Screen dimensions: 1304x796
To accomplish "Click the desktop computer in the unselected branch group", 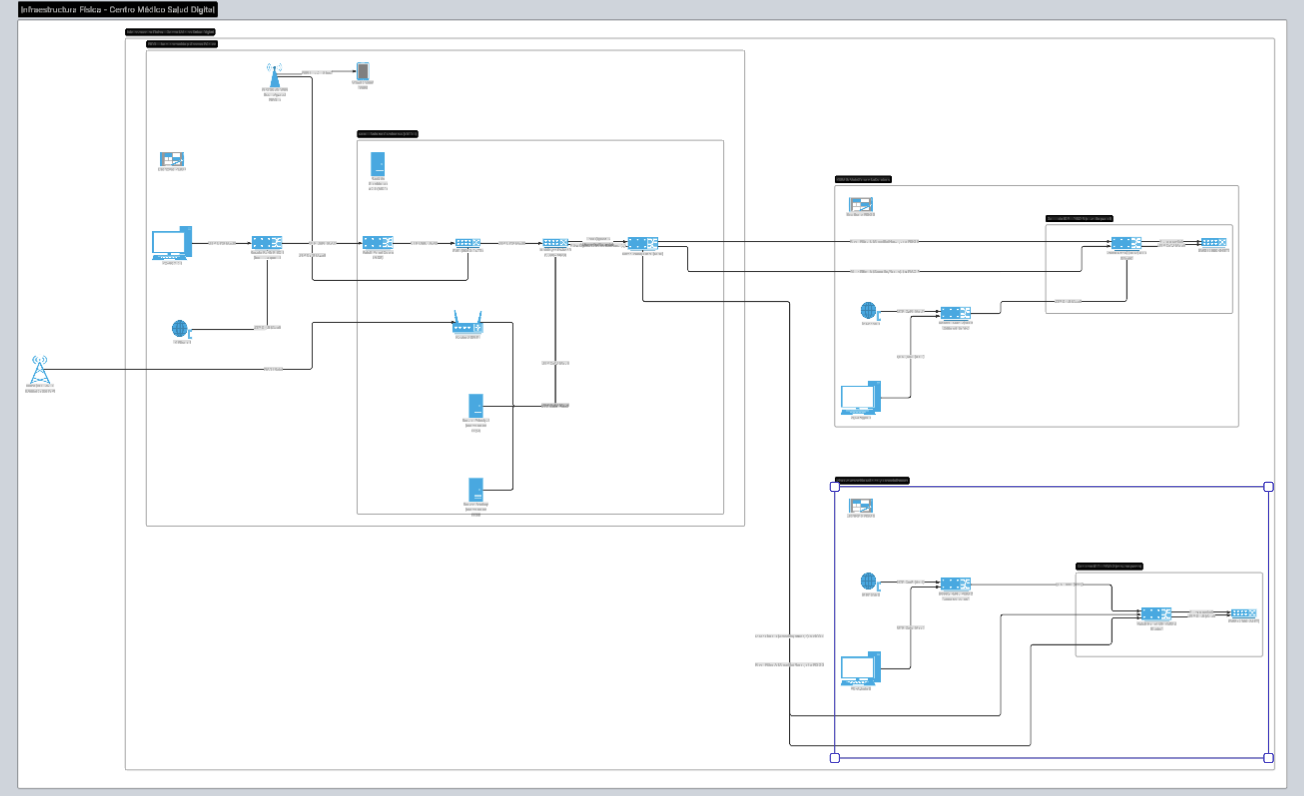I will (x=861, y=398).
